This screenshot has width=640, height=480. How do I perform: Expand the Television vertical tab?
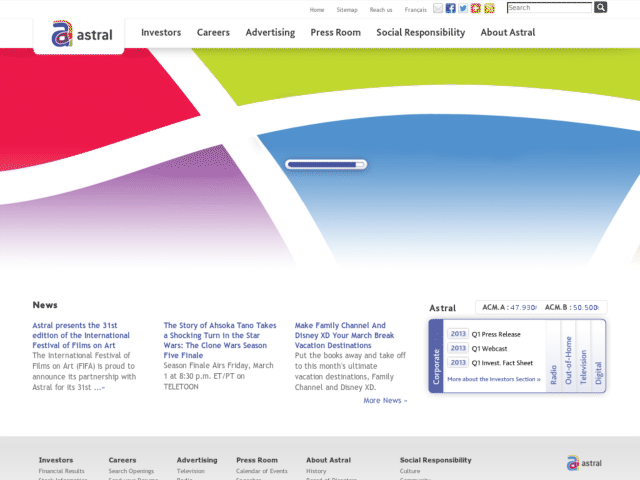pos(583,356)
